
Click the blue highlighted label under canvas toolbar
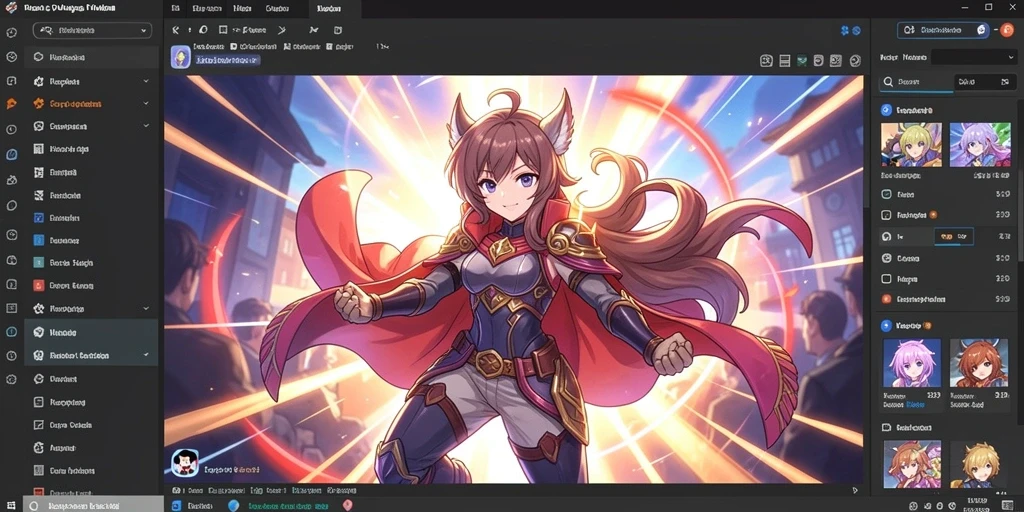[228, 60]
